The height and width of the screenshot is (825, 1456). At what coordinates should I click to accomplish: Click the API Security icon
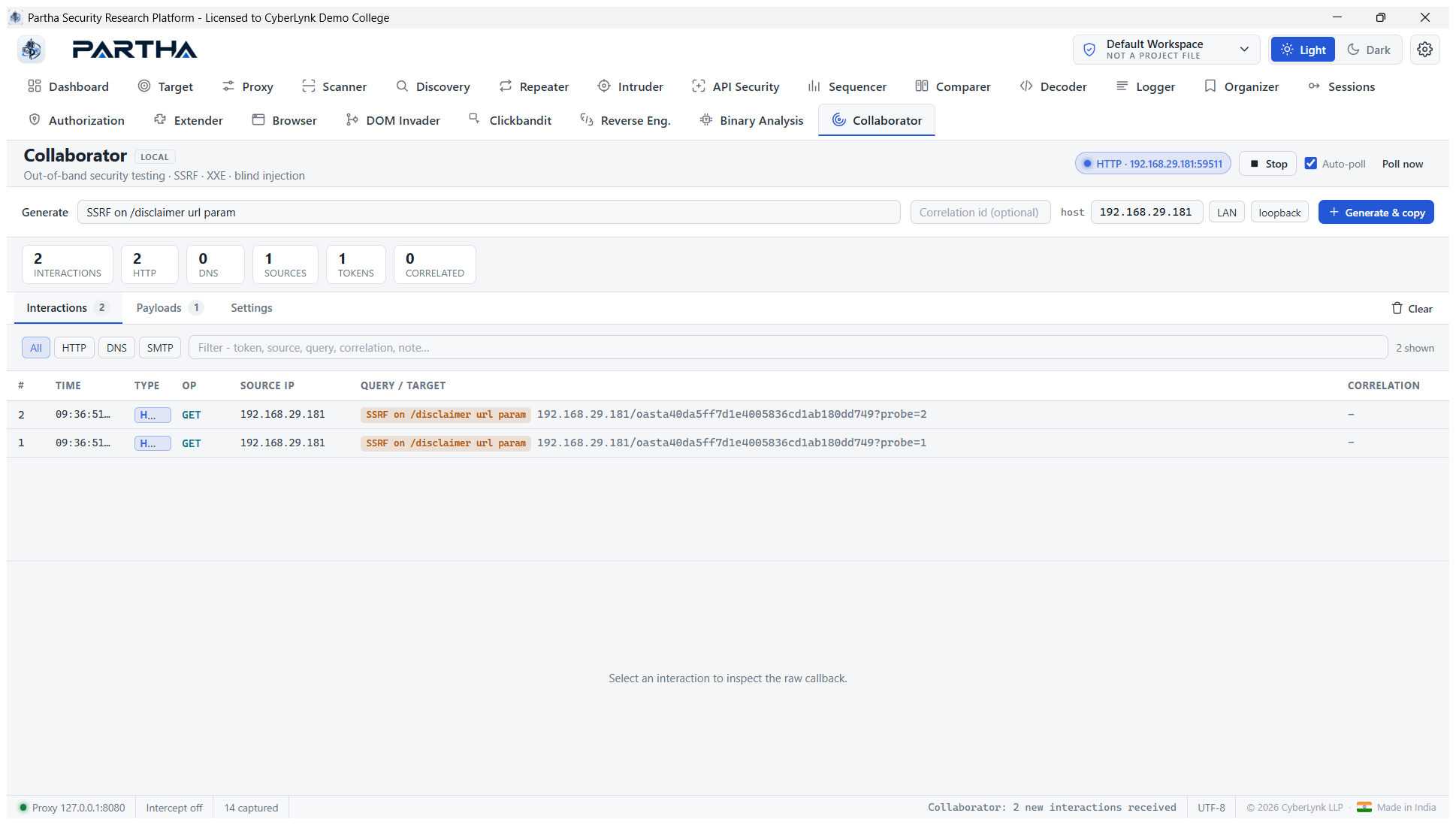(x=699, y=86)
